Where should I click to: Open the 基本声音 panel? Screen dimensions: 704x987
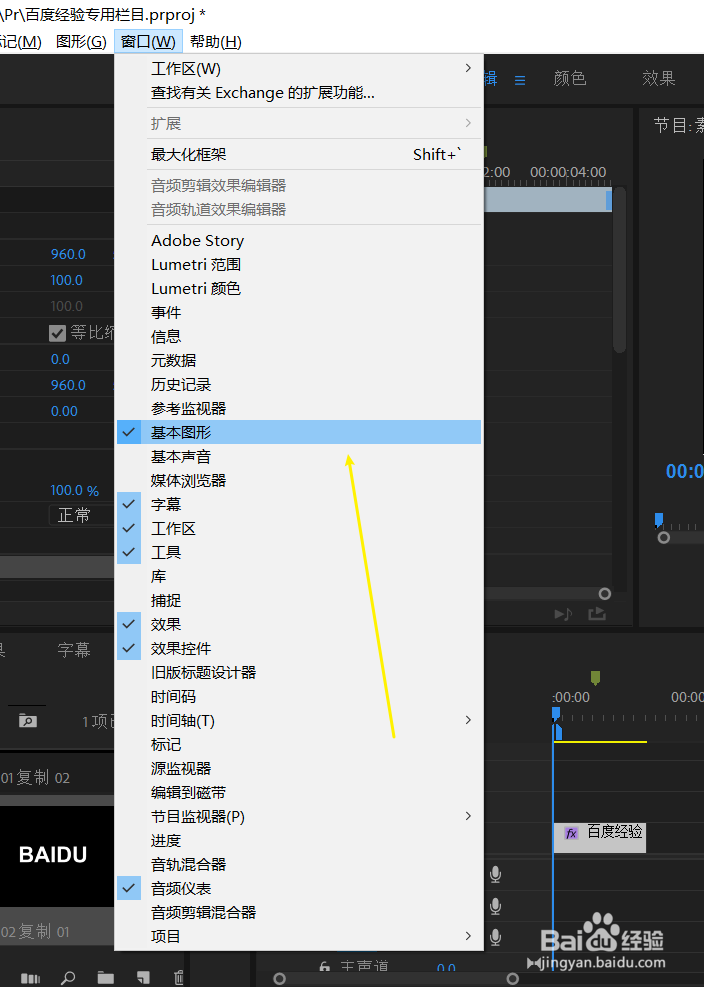point(299,456)
